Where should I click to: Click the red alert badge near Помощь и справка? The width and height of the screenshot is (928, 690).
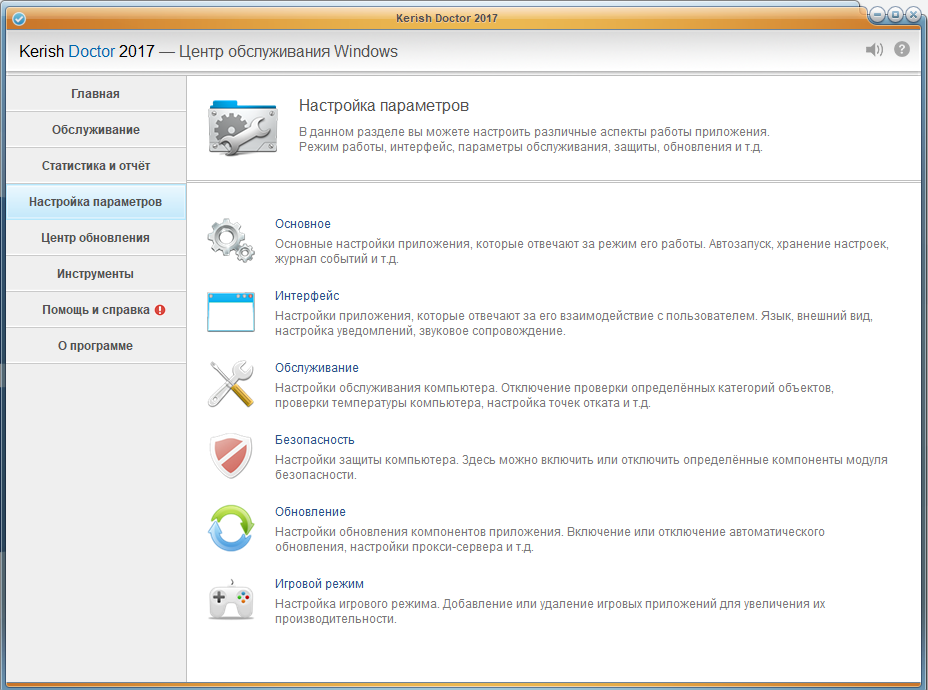coord(160,310)
